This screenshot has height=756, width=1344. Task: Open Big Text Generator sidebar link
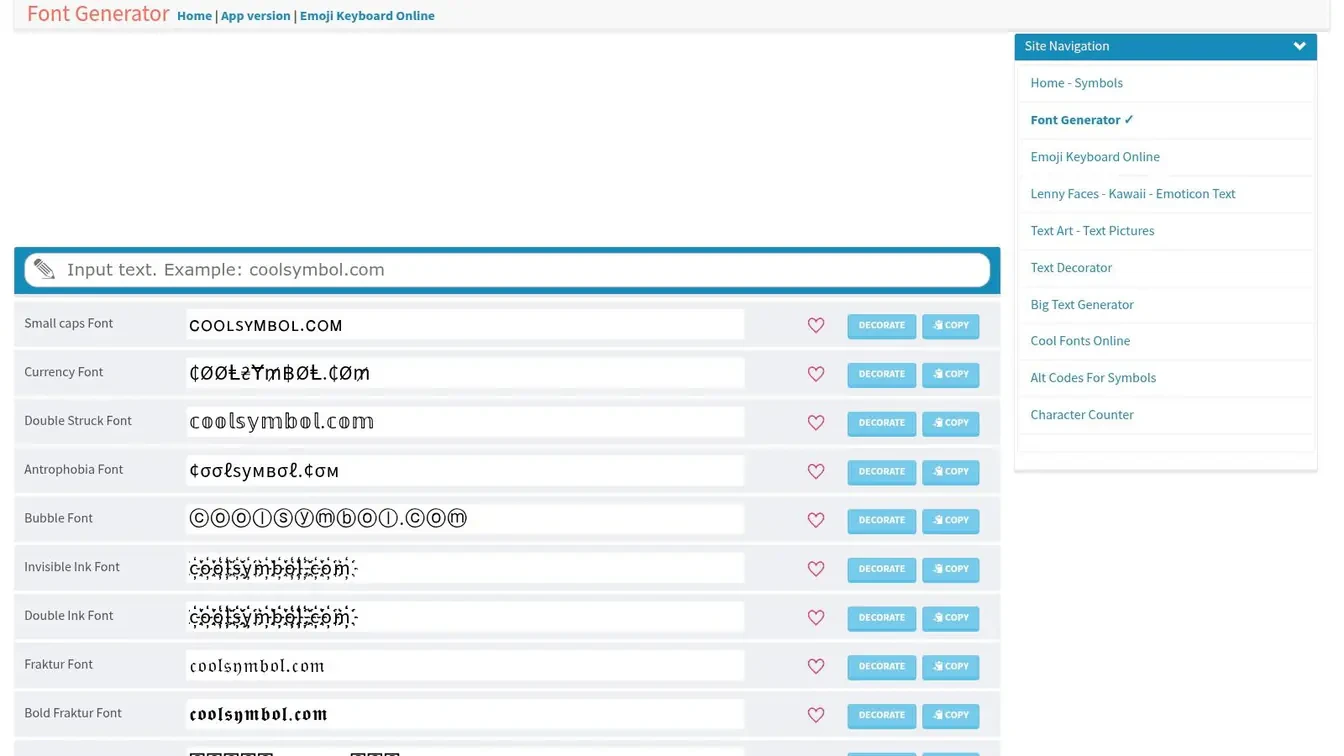pyautogui.click(x=1082, y=304)
